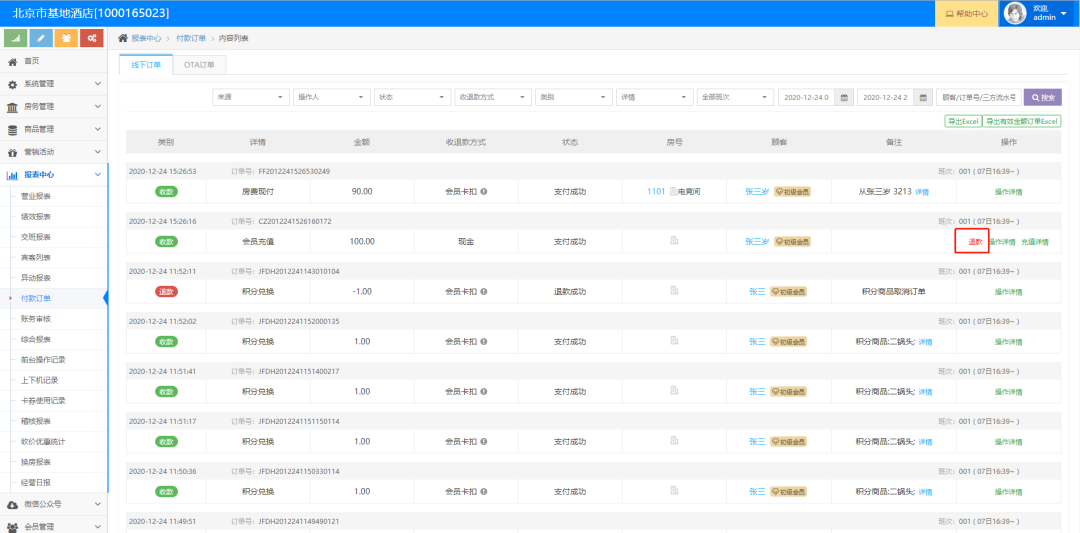The height and width of the screenshot is (533, 1080).
Task: Open 前台操作记录 in the sidebar
Action: click(x=43, y=359)
